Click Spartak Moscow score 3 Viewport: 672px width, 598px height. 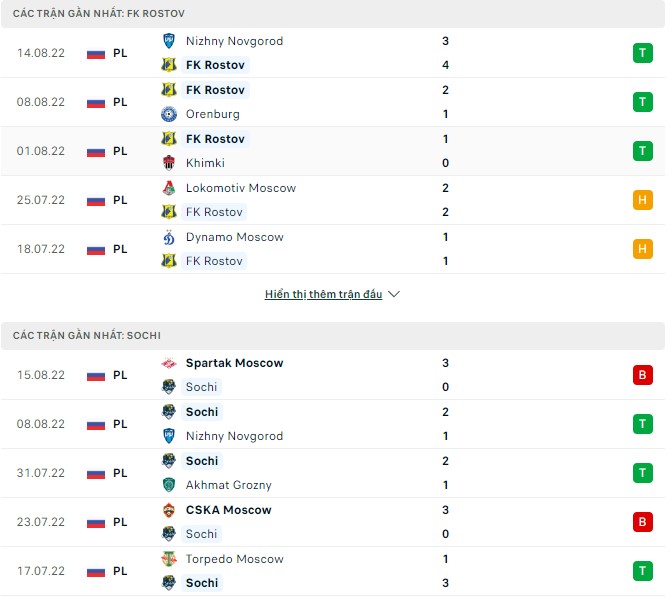coord(445,363)
